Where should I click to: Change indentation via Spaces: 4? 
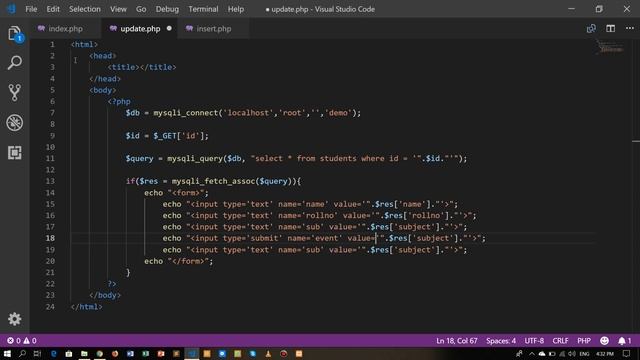501,340
